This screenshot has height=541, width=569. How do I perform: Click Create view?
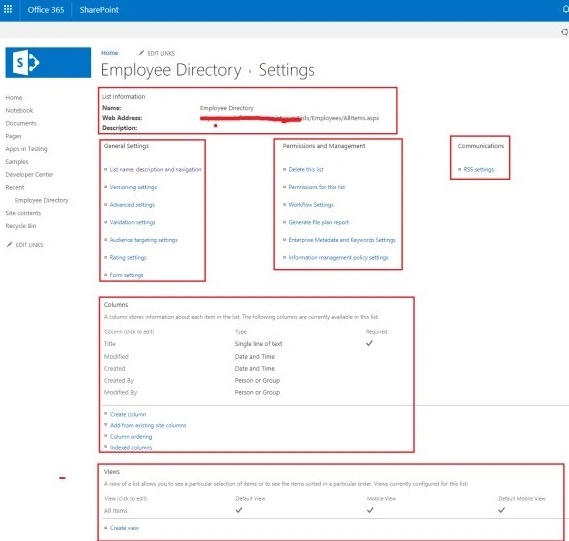pos(124,528)
